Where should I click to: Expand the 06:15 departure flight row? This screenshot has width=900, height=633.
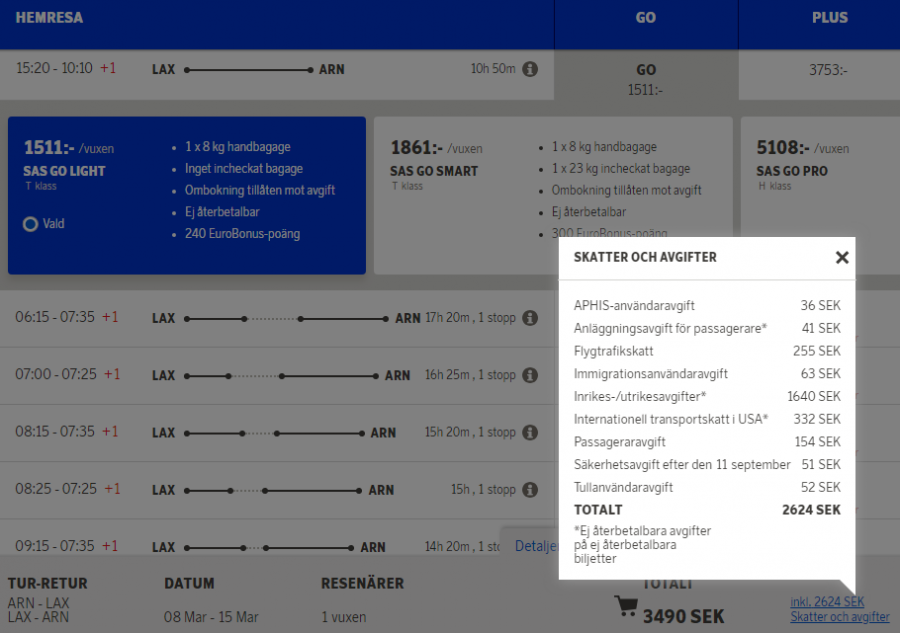[250, 318]
